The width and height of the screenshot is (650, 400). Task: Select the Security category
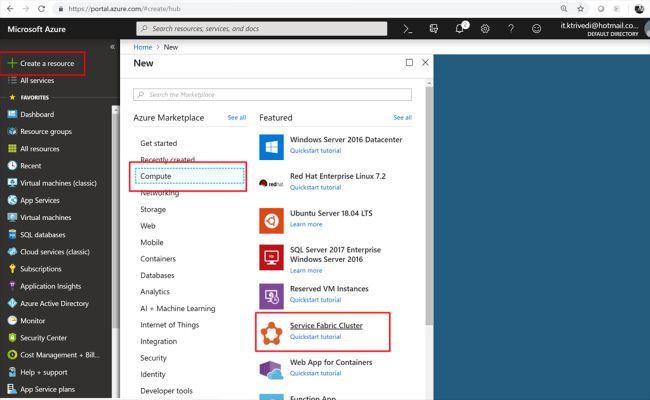point(153,358)
